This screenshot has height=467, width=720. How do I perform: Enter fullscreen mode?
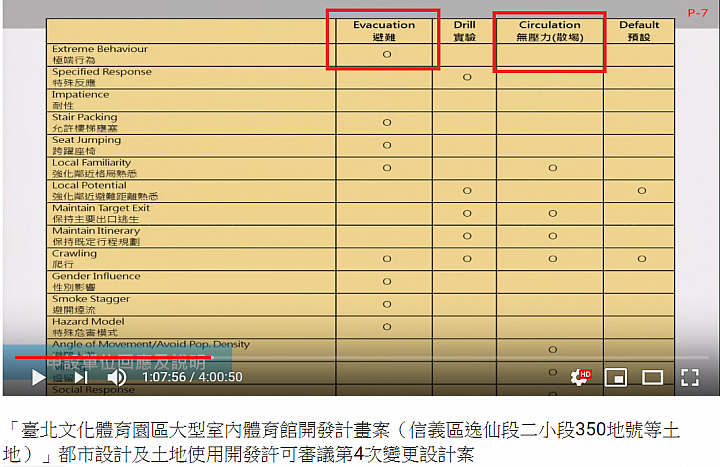click(690, 377)
